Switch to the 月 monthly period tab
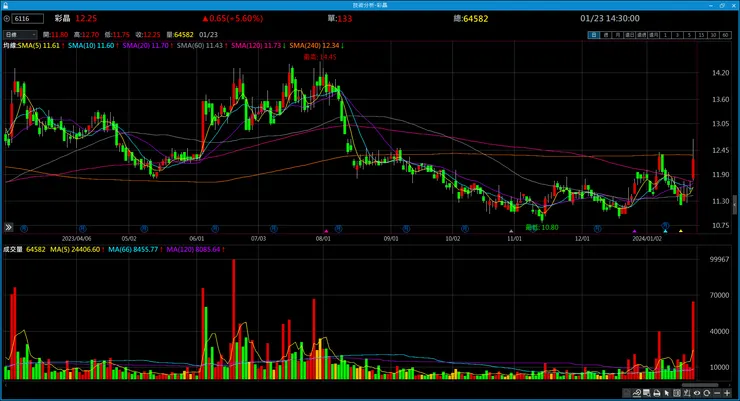The width and height of the screenshot is (740, 401). click(x=618, y=35)
